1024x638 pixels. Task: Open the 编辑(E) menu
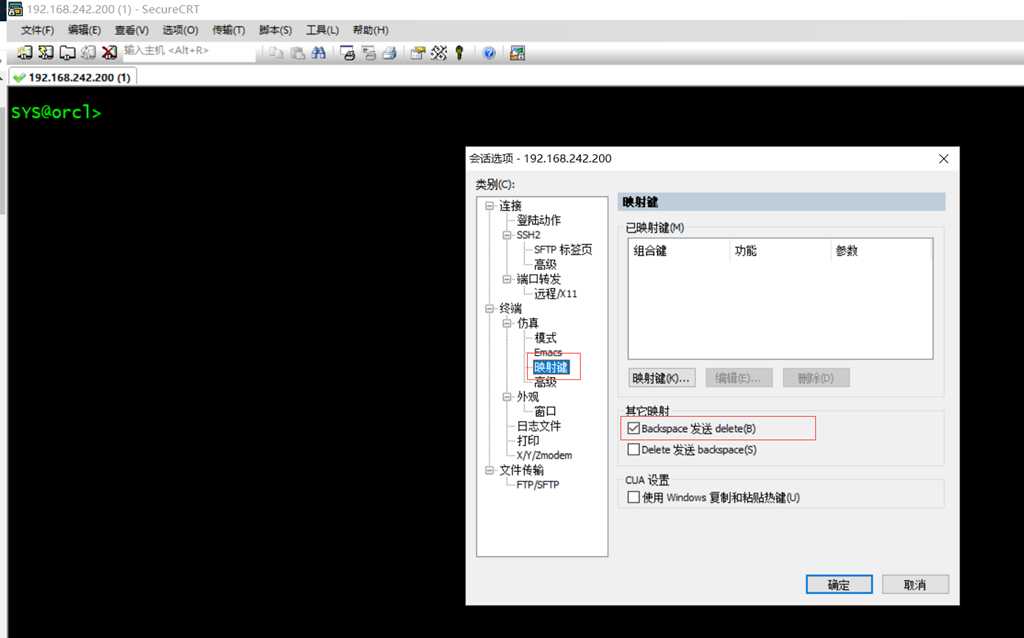pyautogui.click(x=84, y=30)
